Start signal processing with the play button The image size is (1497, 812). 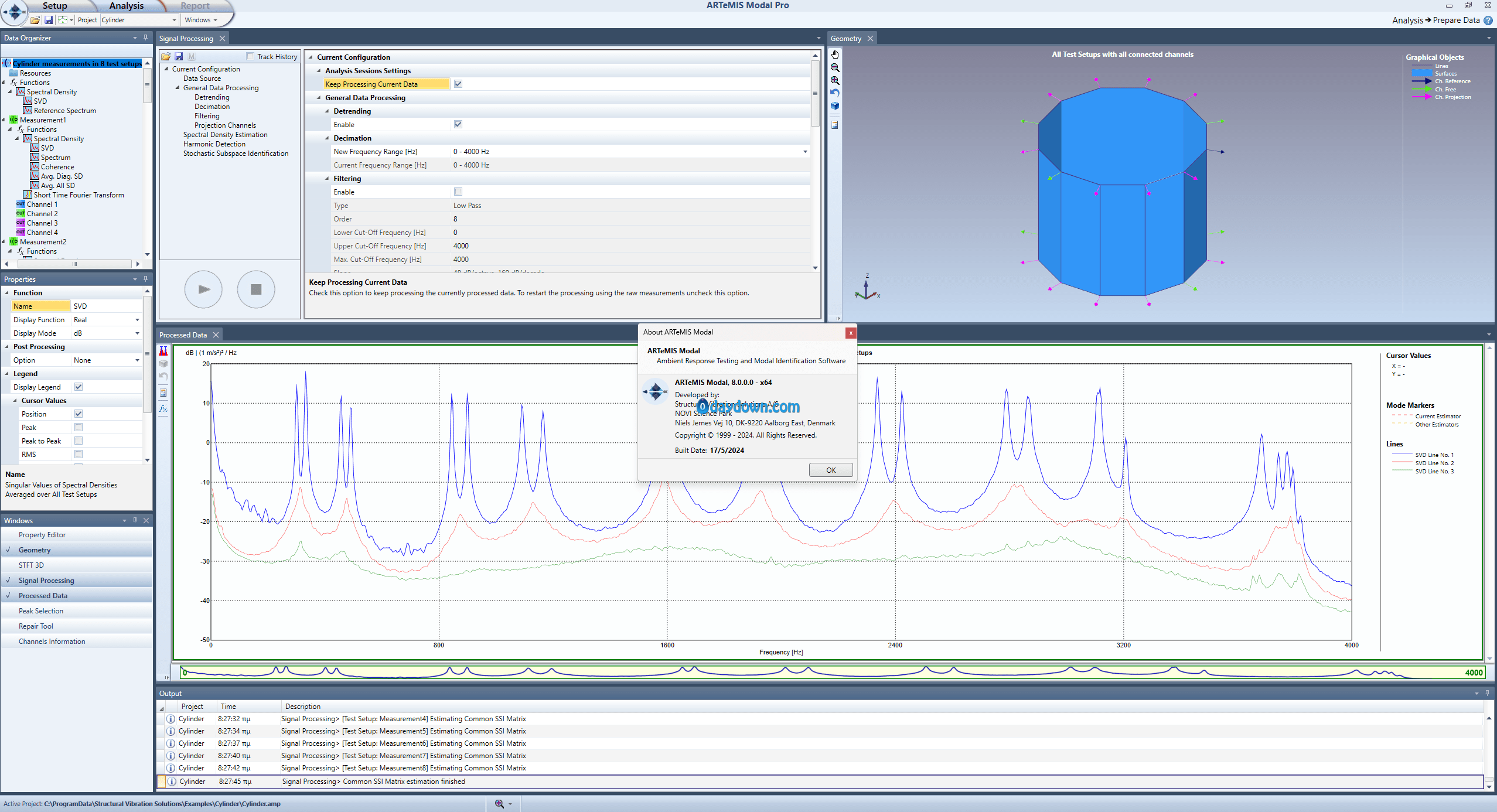[203, 289]
